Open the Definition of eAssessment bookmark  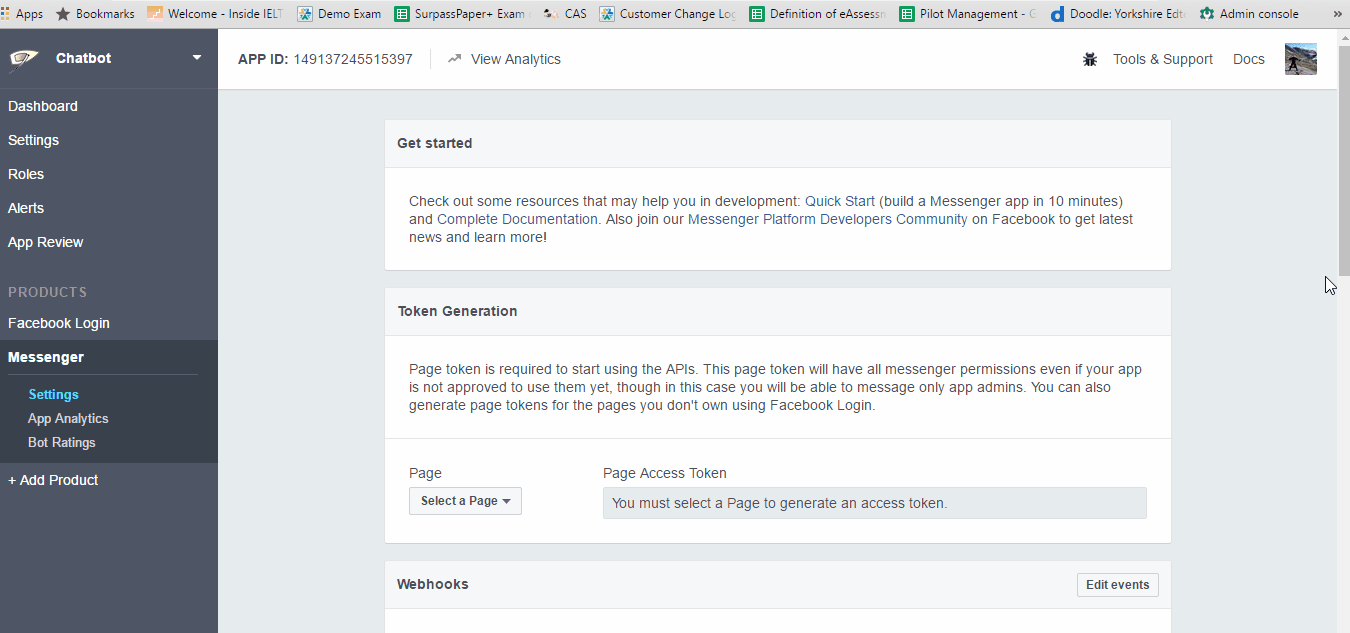(x=818, y=14)
